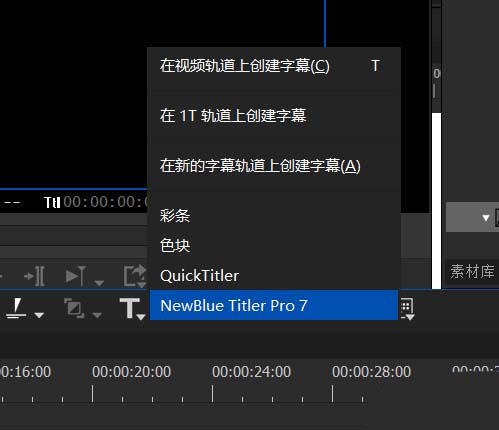Image resolution: width=499 pixels, height=430 pixels.
Task: Open dropdown arrow beside the T title icon
Action: [141, 317]
